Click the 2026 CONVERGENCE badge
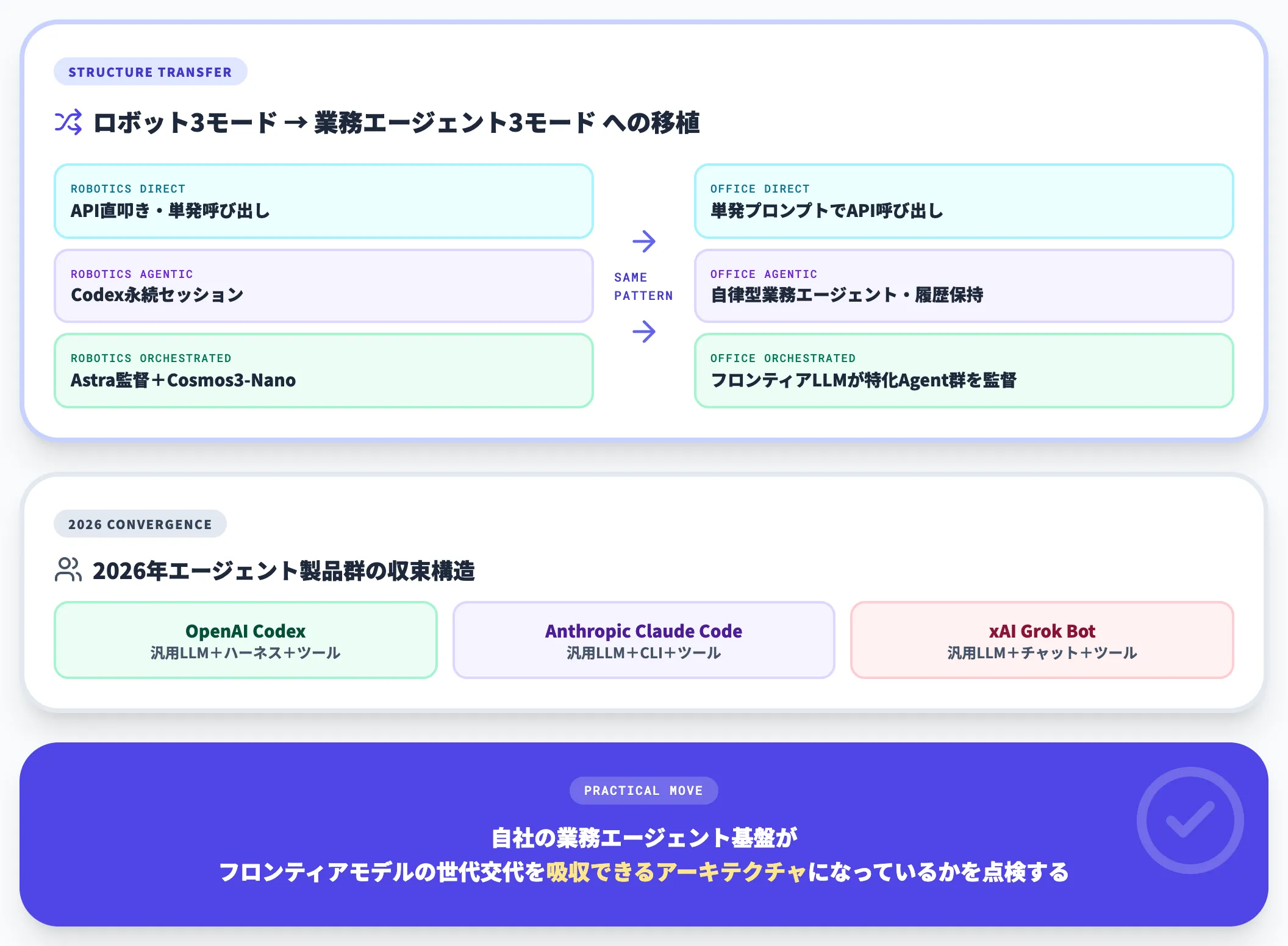Image resolution: width=1288 pixels, height=946 pixels. pyautogui.click(x=140, y=524)
